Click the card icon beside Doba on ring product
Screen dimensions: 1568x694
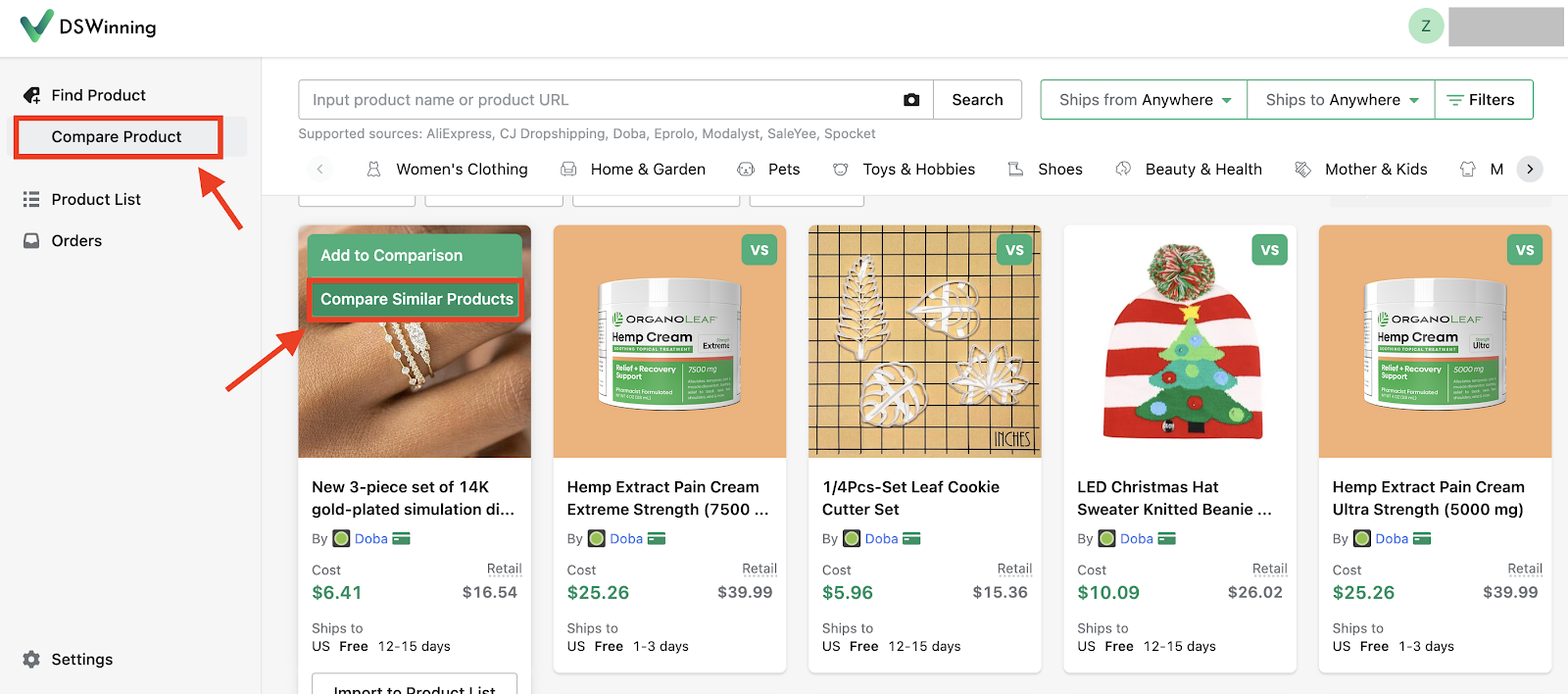tap(401, 538)
